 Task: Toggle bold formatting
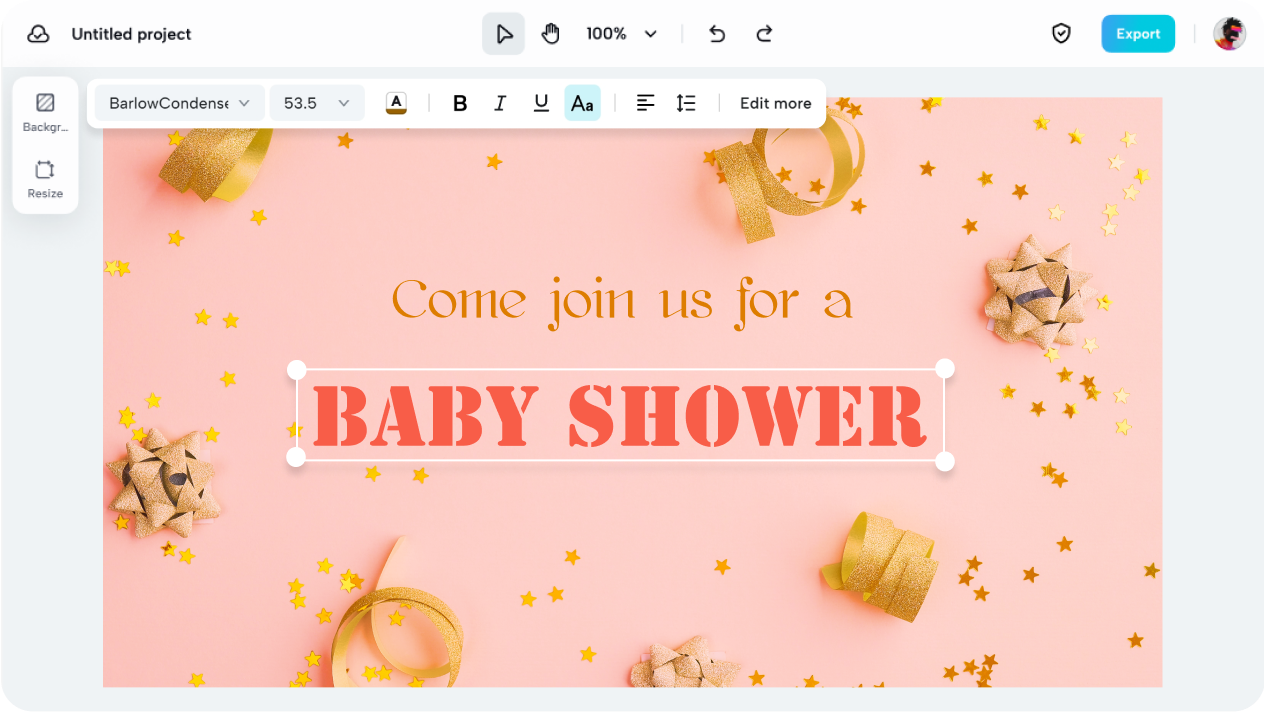click(460, 103)
